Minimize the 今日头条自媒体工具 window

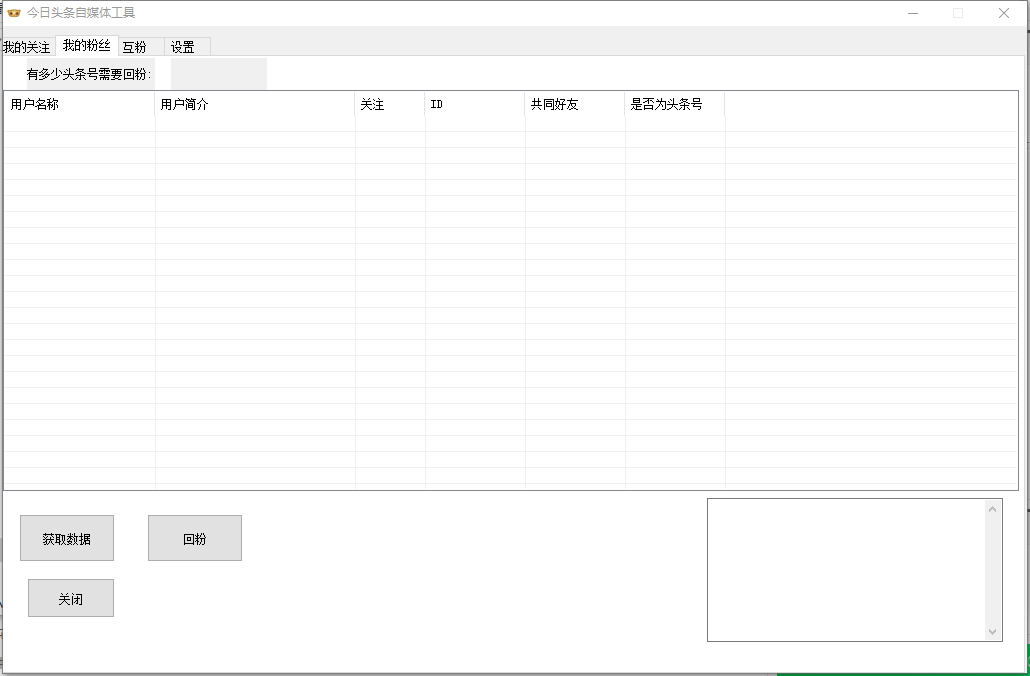coord(912,13)
